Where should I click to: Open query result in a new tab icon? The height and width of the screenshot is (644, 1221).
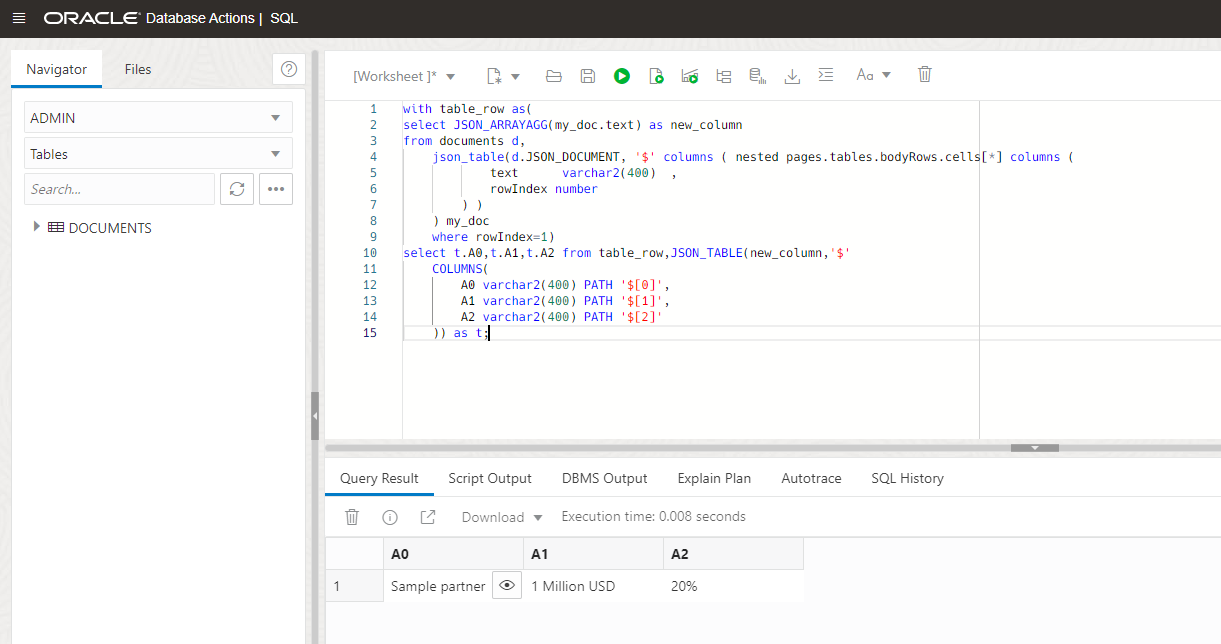pos(427,517)
